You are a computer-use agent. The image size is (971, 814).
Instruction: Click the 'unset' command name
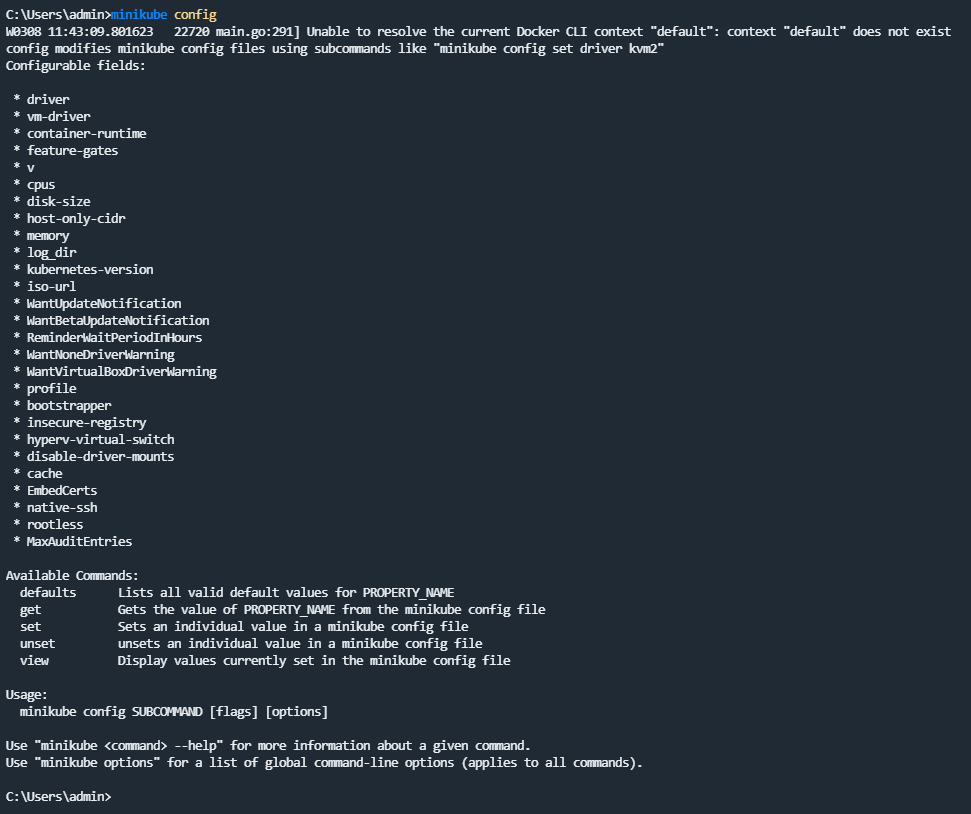pos(37,644)
